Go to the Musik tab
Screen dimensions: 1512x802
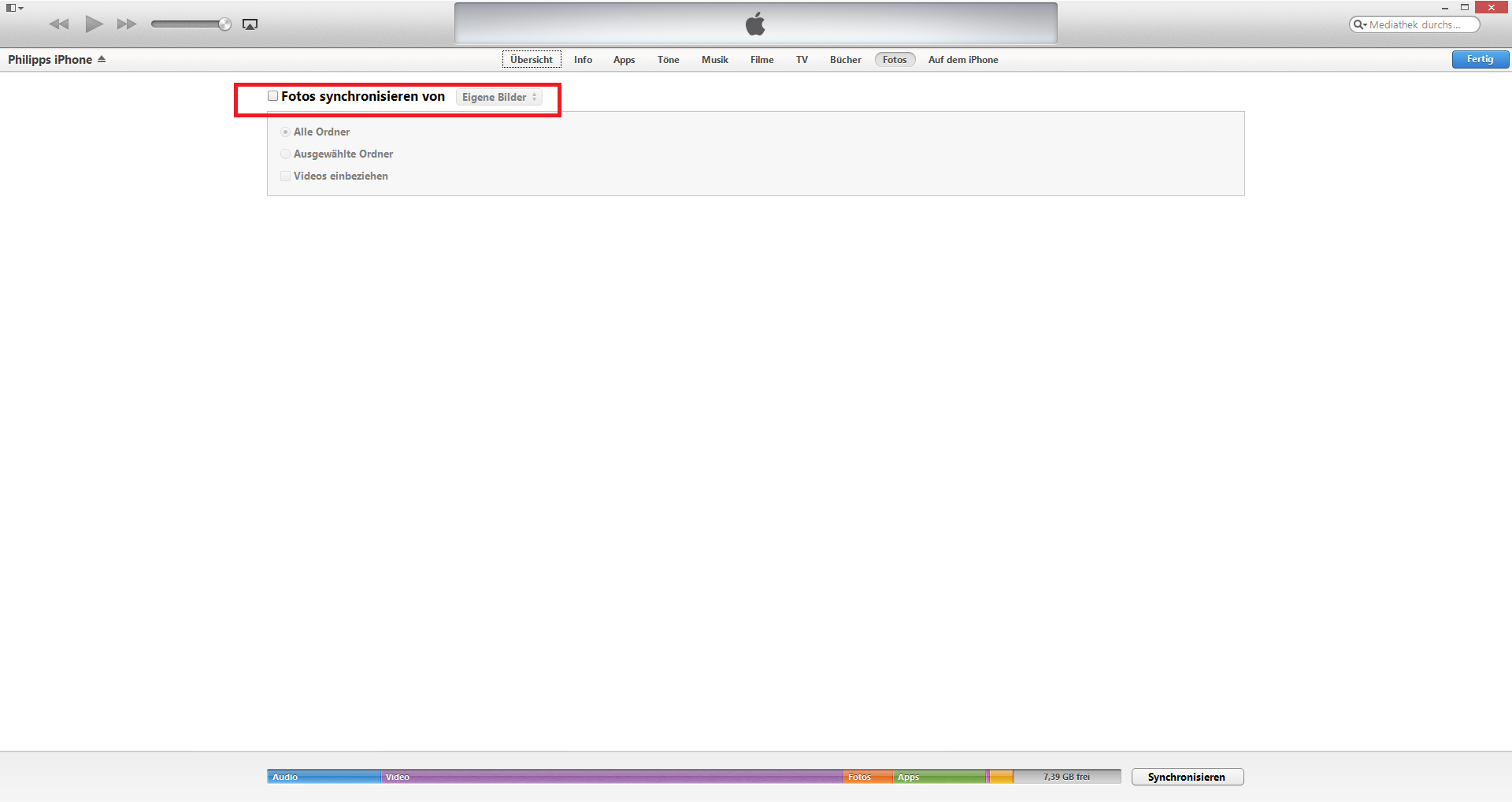click(715, 60)
